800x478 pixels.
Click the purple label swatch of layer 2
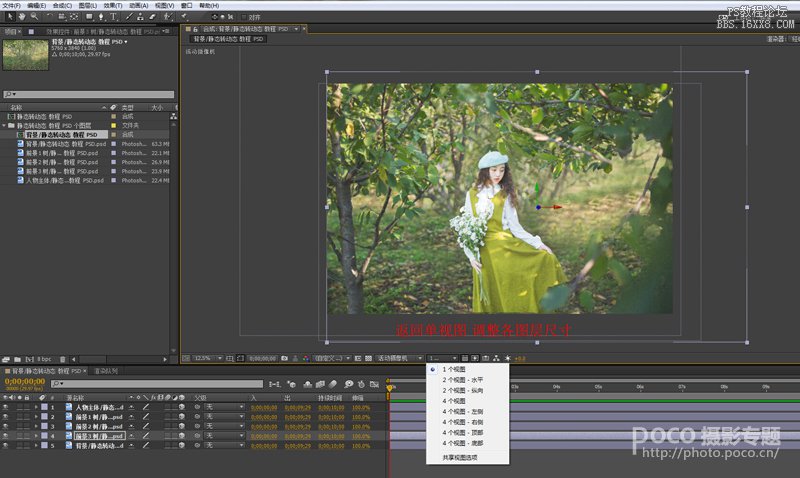point(44,417)
